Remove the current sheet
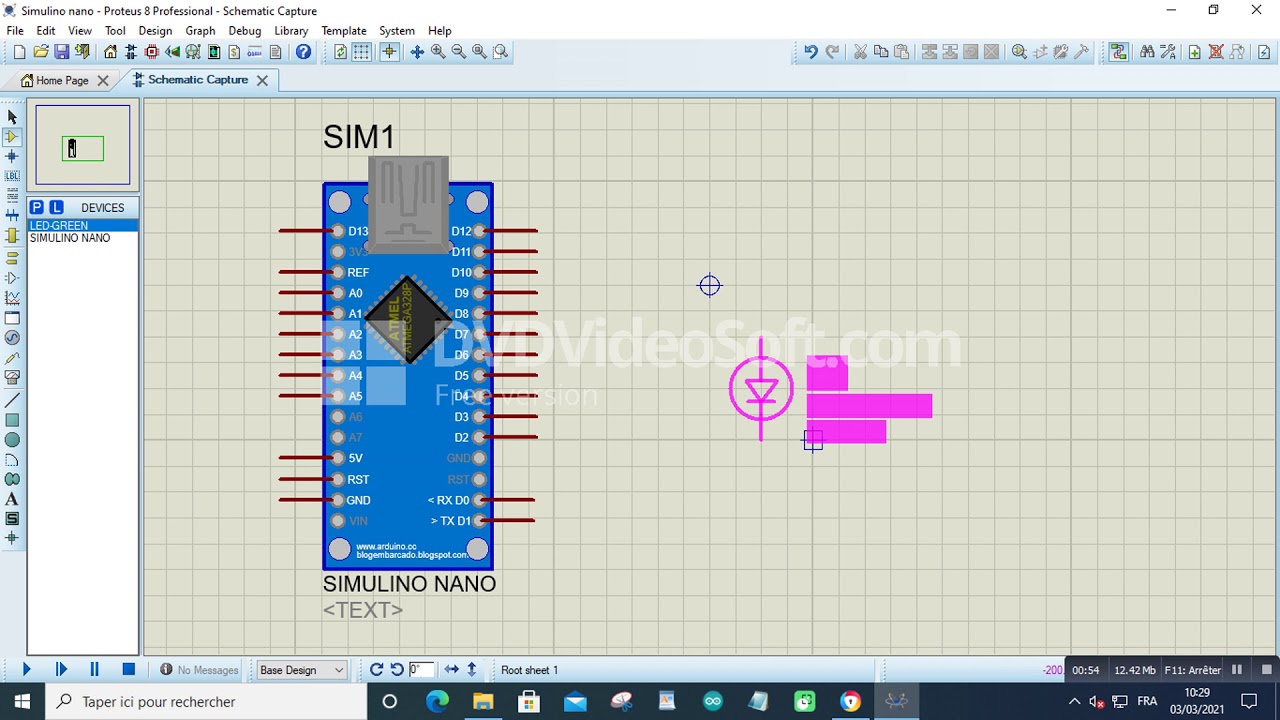This screenshot has height=720, width=1280. tap(1216, 52)
